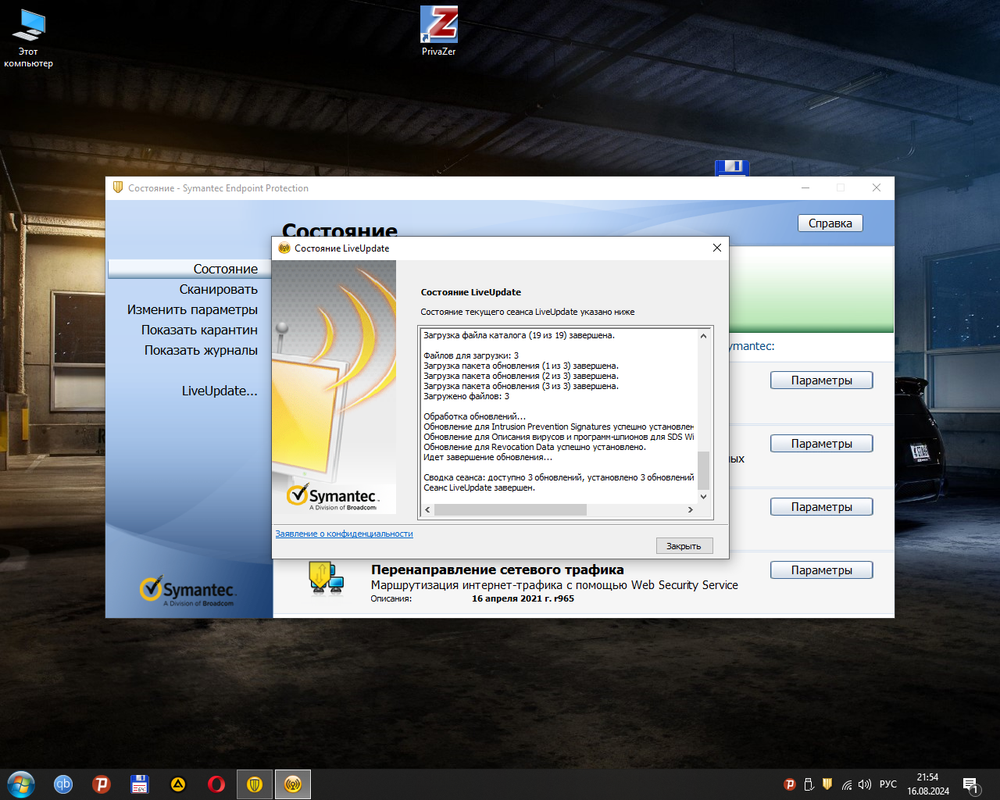Viewport: 1000px width, 800px height.
Task: Click the Справка button
Action: click(830, 223)
